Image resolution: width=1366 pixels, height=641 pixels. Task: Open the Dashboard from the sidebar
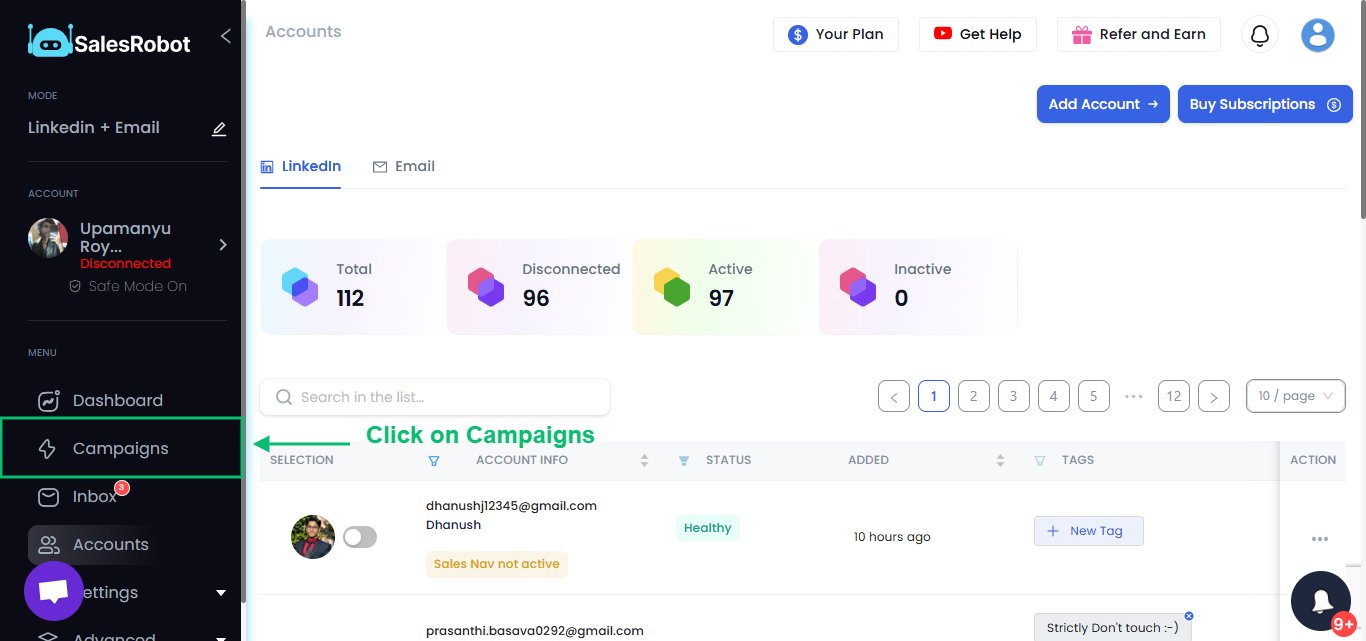[x=117, y=400]
